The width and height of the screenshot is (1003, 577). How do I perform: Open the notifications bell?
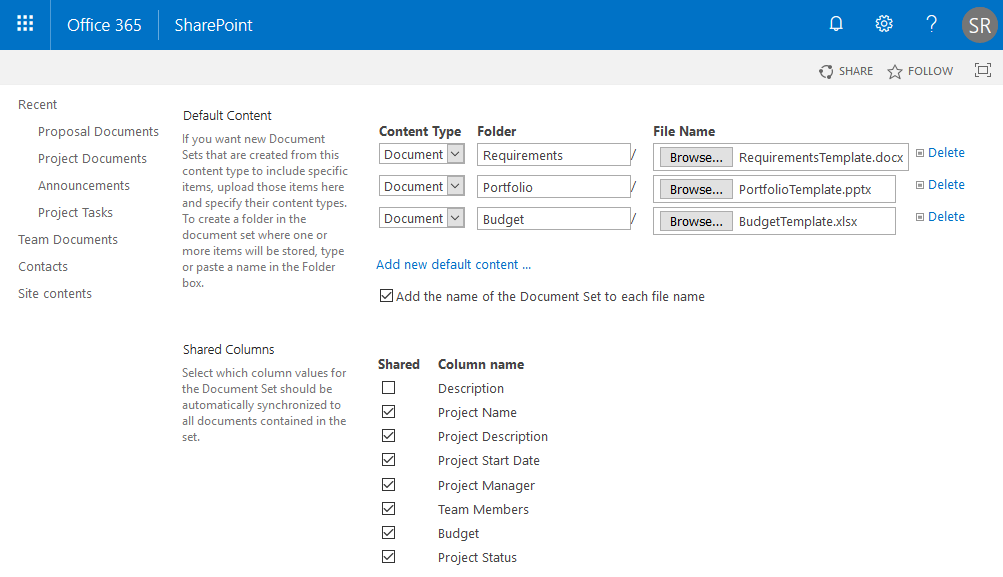[x=837, y=25]
